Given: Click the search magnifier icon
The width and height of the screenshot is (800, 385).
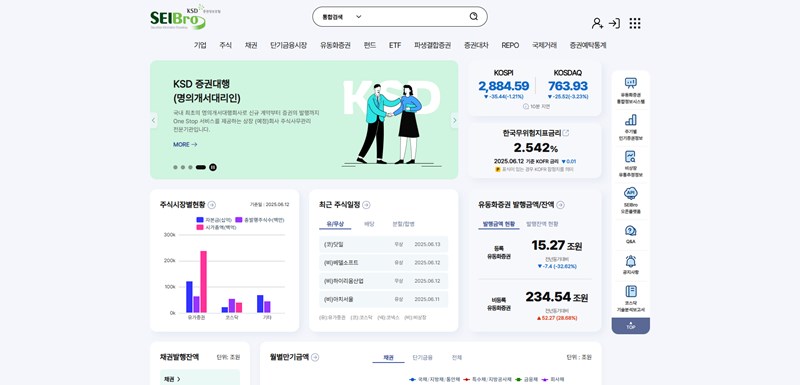Looking at the screenshot, I should [473, 16].
